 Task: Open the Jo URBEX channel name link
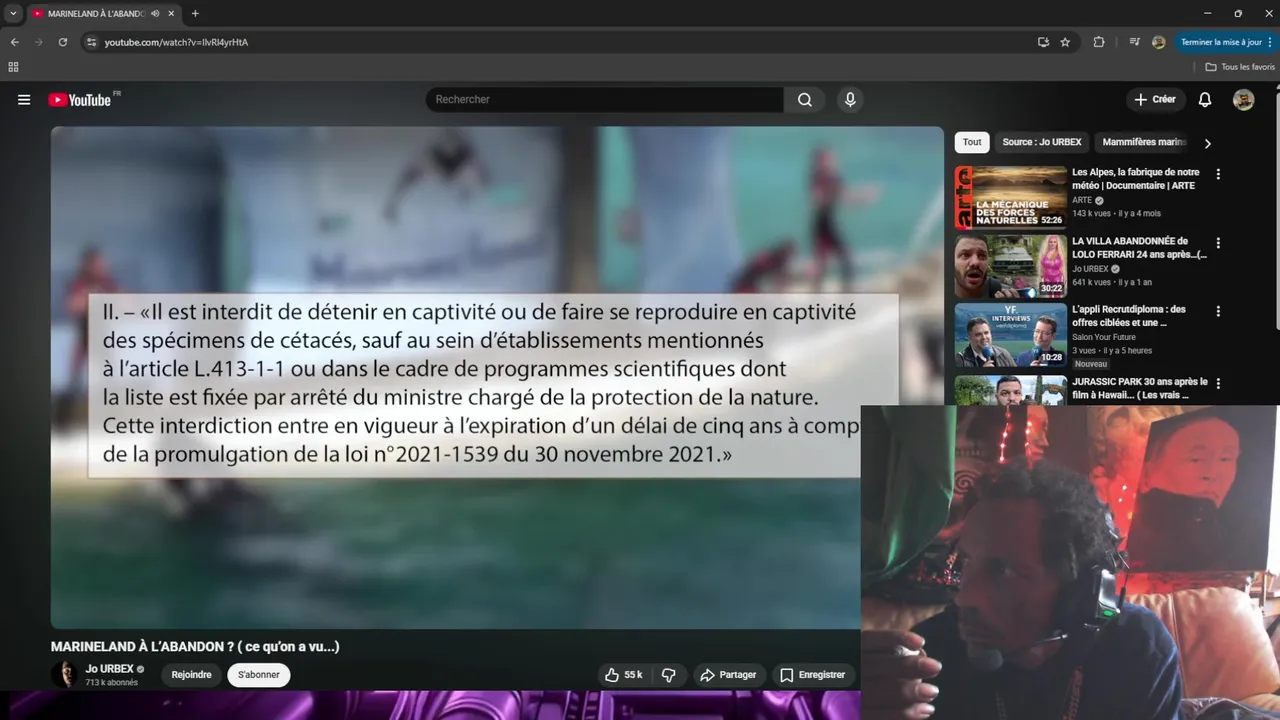[109, 669]
